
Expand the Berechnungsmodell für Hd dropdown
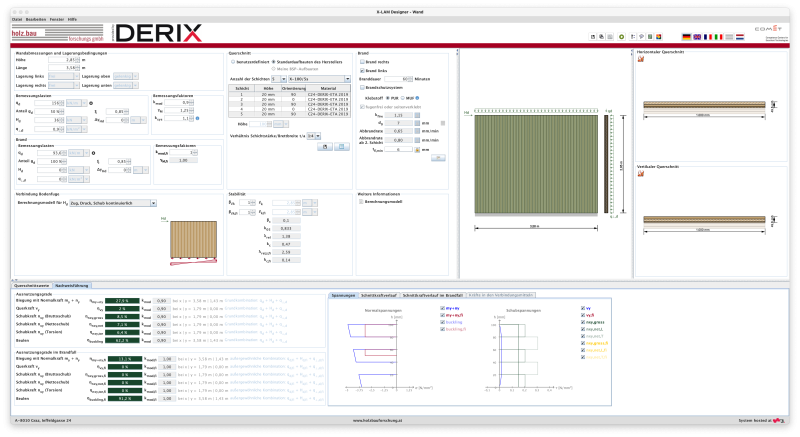(x=113, y=203)
